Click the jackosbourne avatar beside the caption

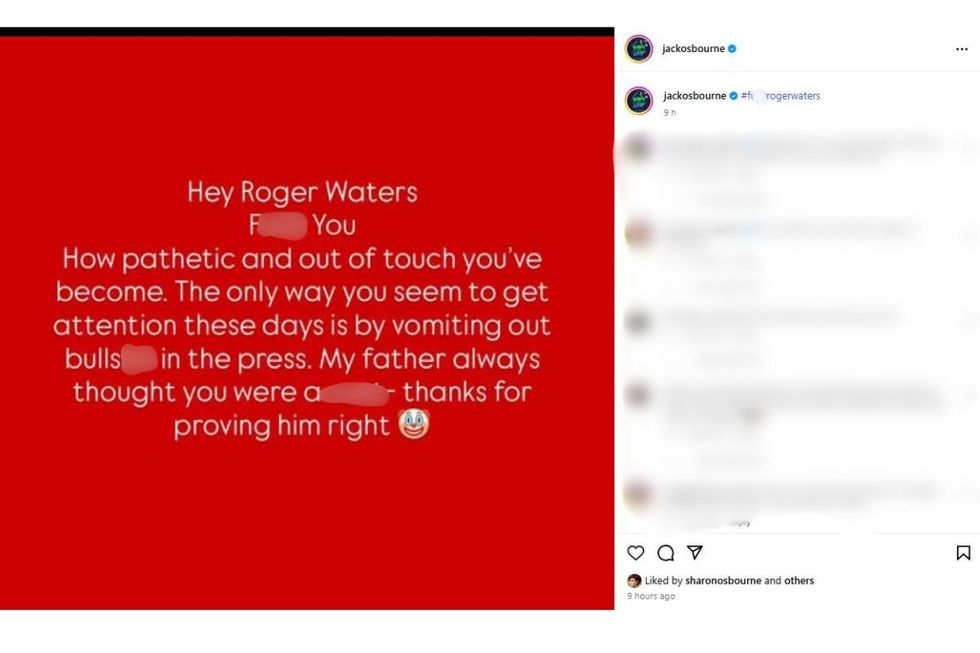click(x=639, y=101)
